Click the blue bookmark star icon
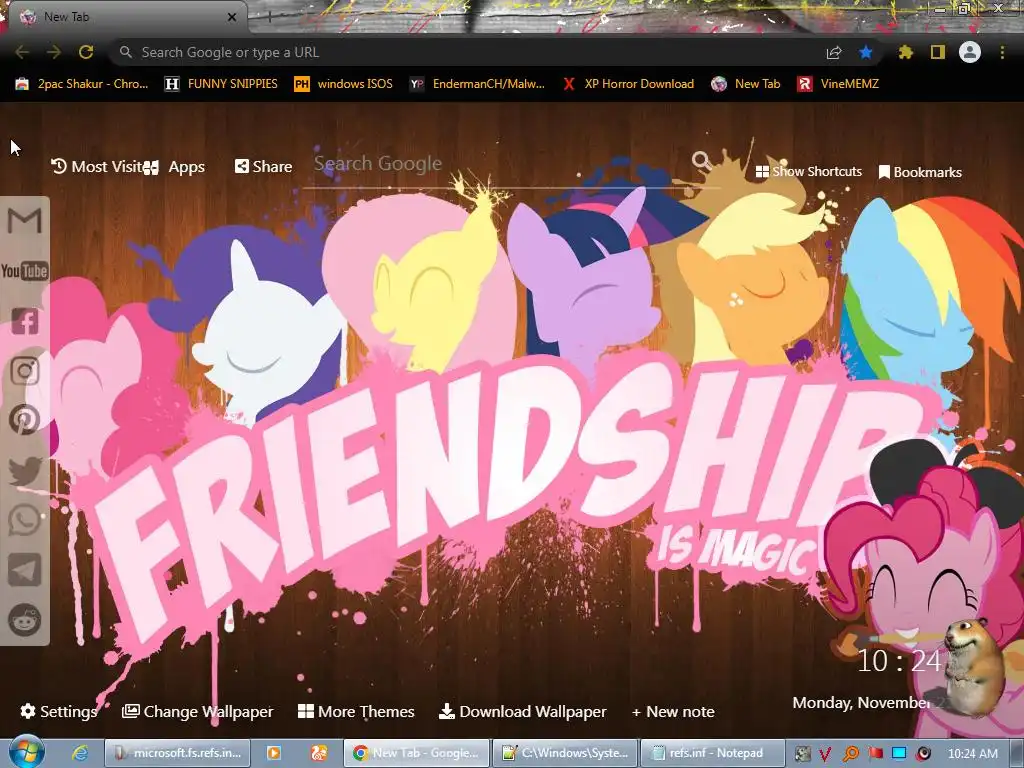This screenshot has width=1024, height=768. [x=866, y=52]
